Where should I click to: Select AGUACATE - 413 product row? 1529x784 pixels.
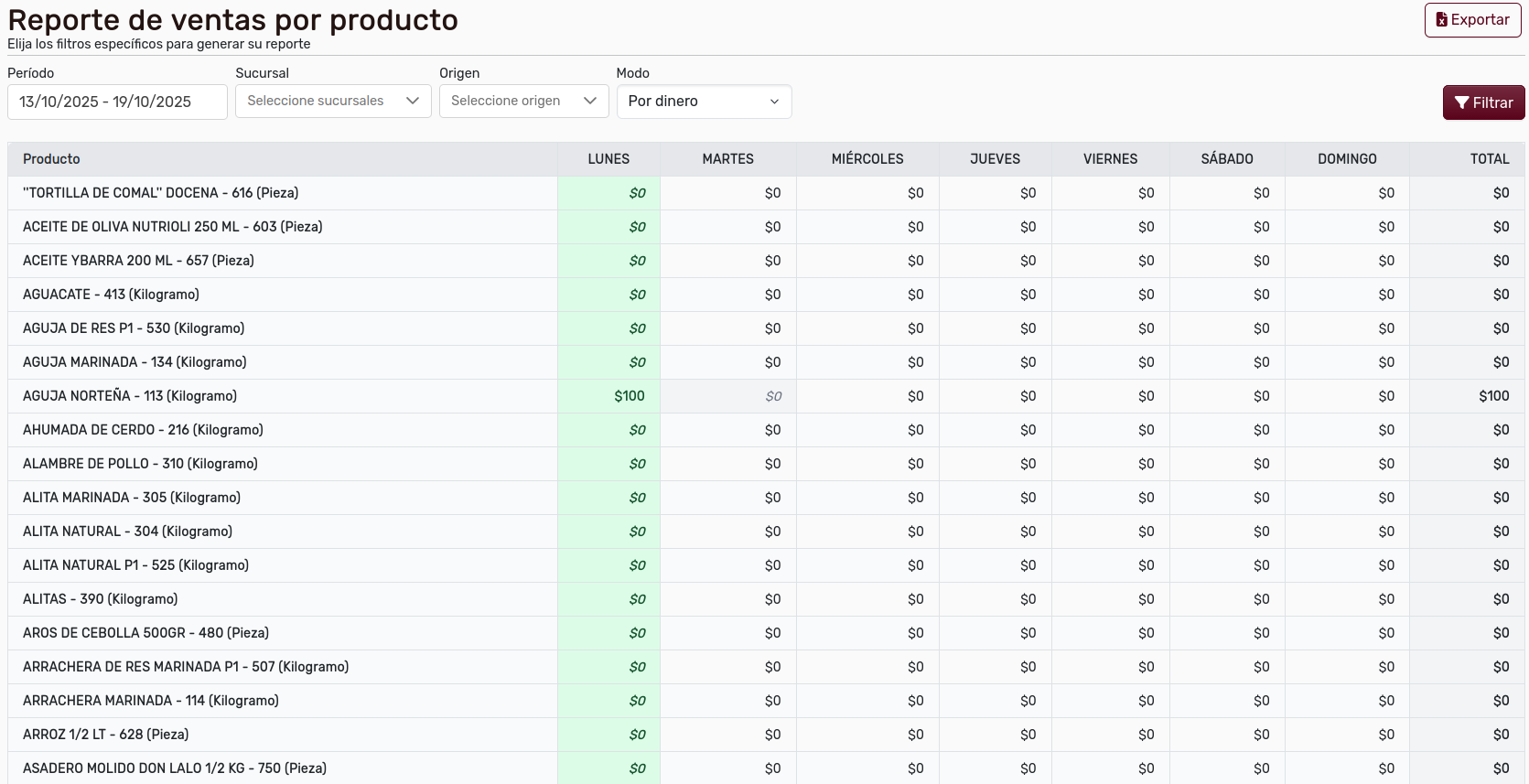click(x=766, y=295)
